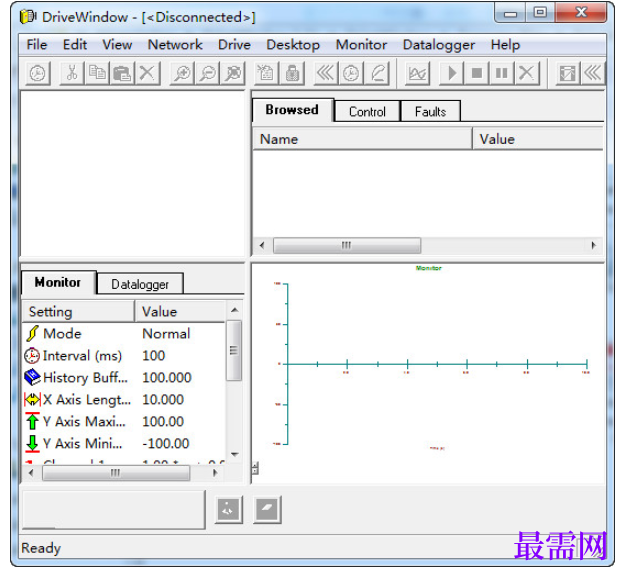This screenshot has height=577, width=626.
Task: Click the notepad icon left of the lock
Action: pos(265,73)
